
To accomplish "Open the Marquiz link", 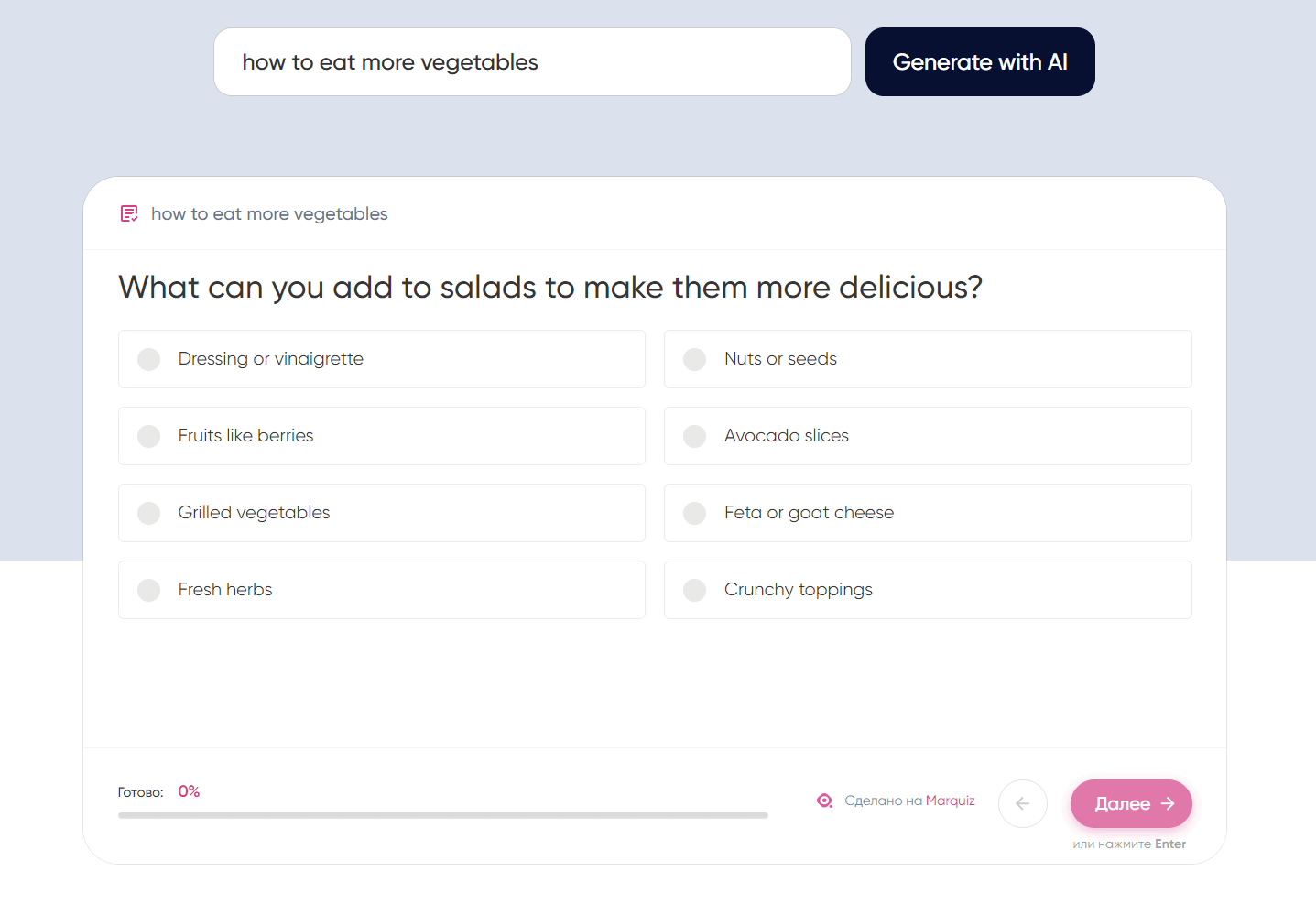I will (x=950, y=801).
